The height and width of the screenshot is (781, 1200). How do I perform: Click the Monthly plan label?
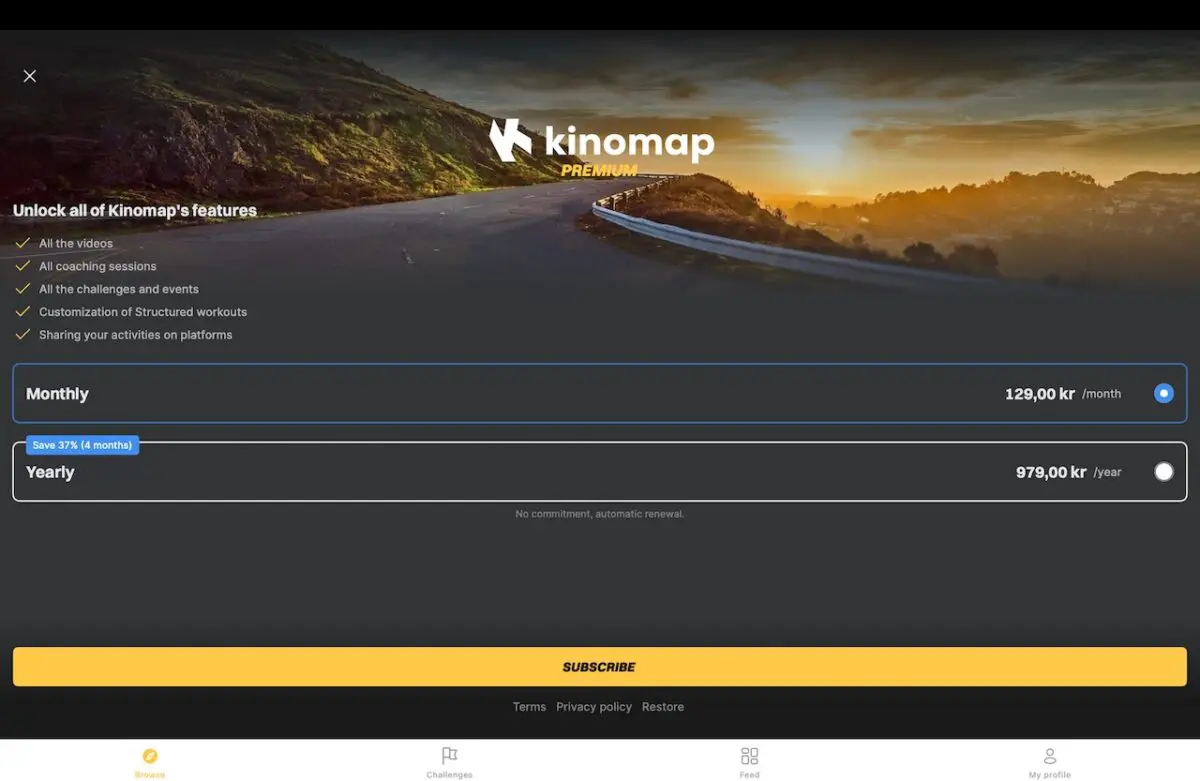pos(57,394)
